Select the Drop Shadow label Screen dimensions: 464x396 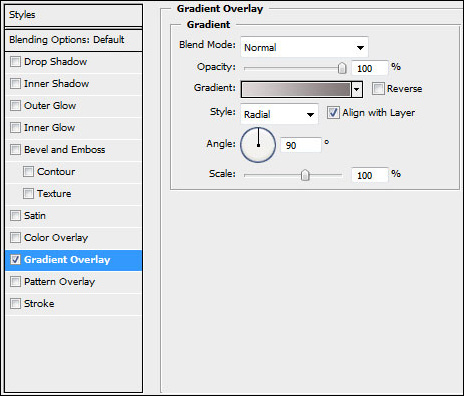coord(56,62)
